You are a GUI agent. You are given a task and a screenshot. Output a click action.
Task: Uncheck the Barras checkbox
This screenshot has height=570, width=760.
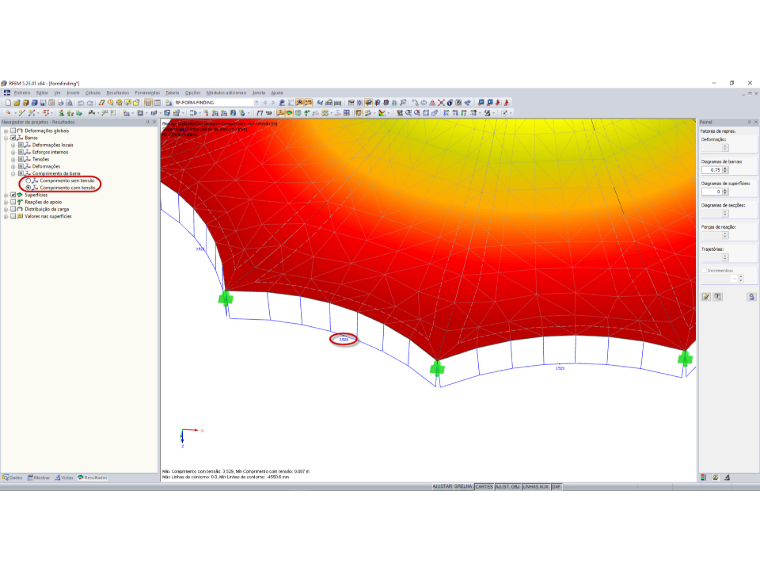(13, 138)
